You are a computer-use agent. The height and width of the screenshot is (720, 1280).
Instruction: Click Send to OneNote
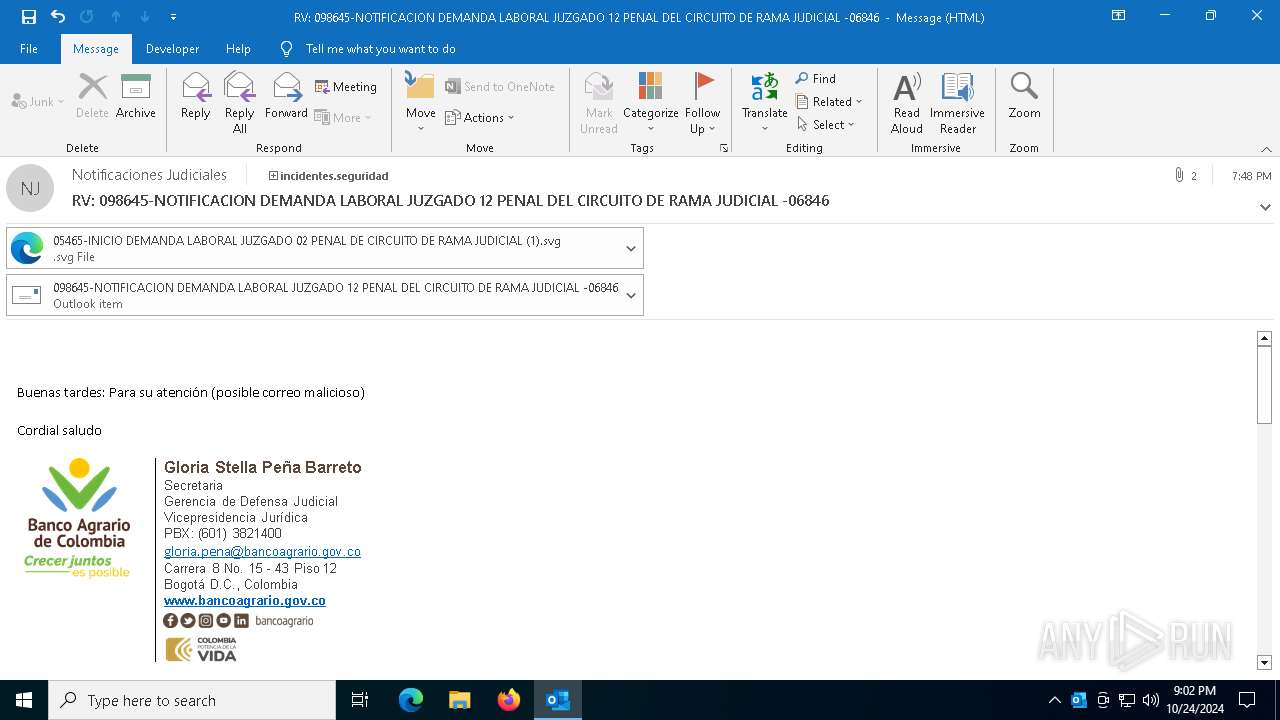500,87
